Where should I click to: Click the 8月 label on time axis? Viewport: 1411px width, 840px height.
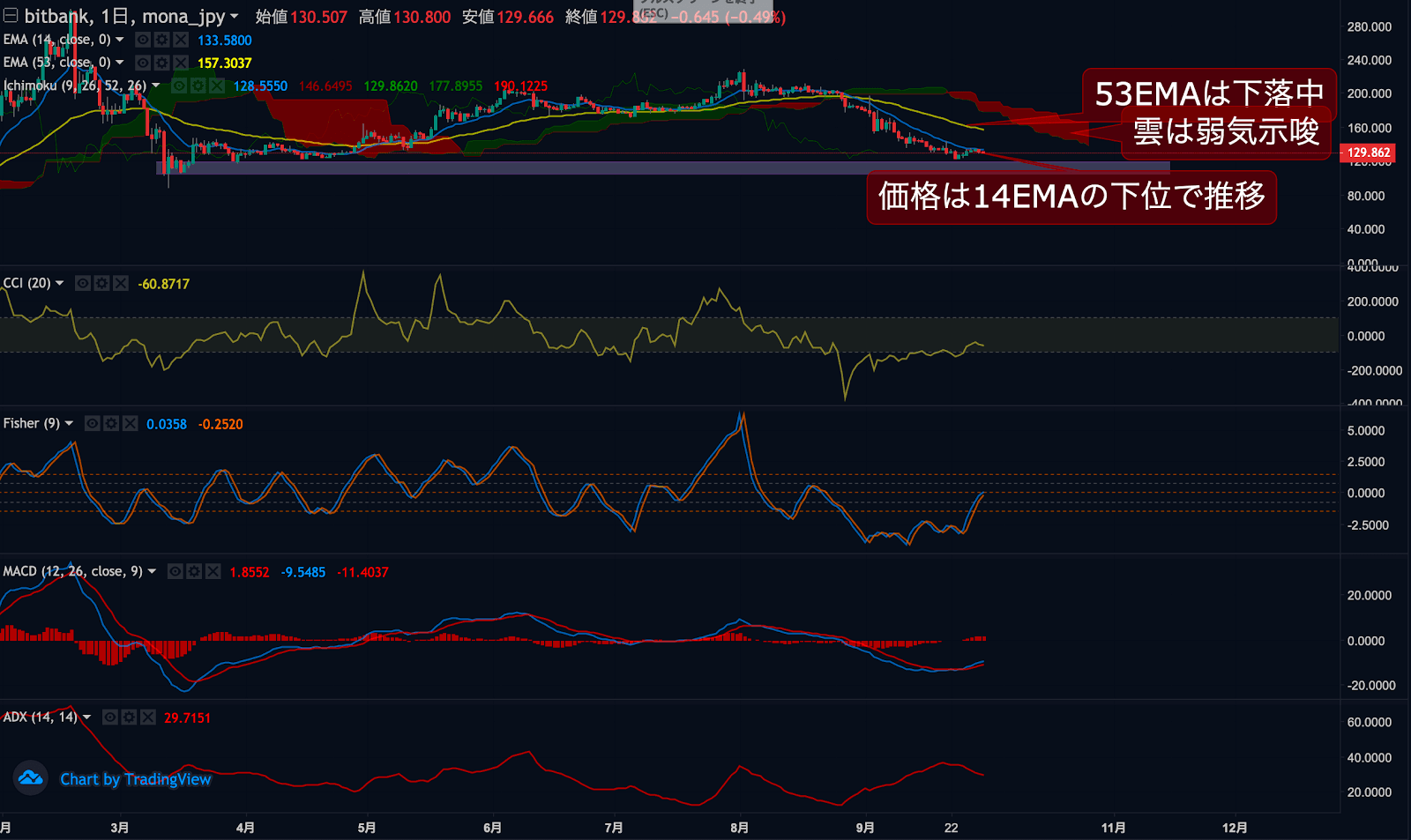pos(739,828)
